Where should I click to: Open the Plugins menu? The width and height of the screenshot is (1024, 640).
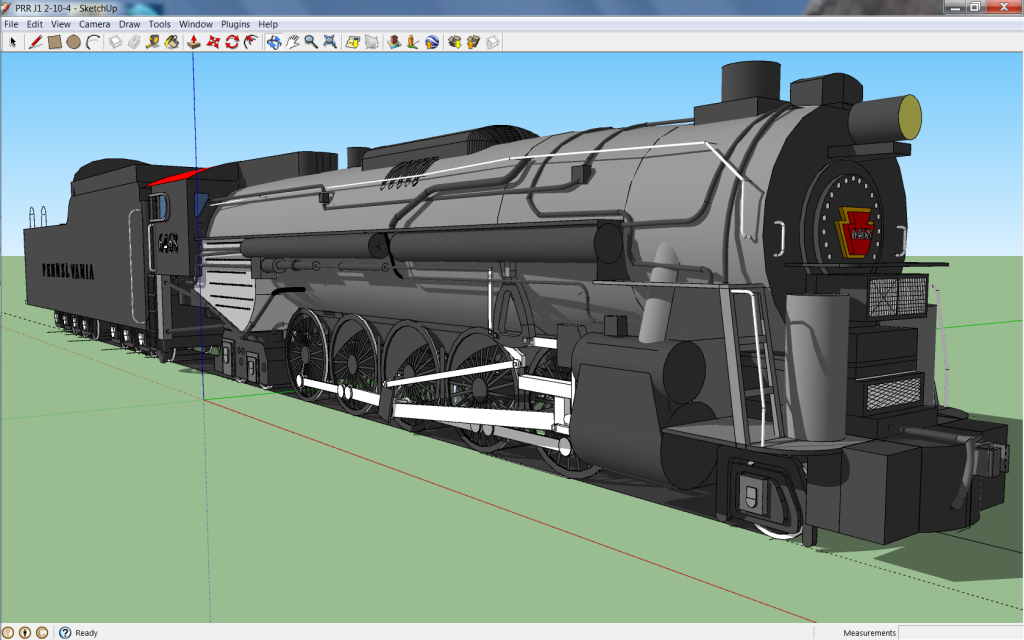[x=235, y=24]
